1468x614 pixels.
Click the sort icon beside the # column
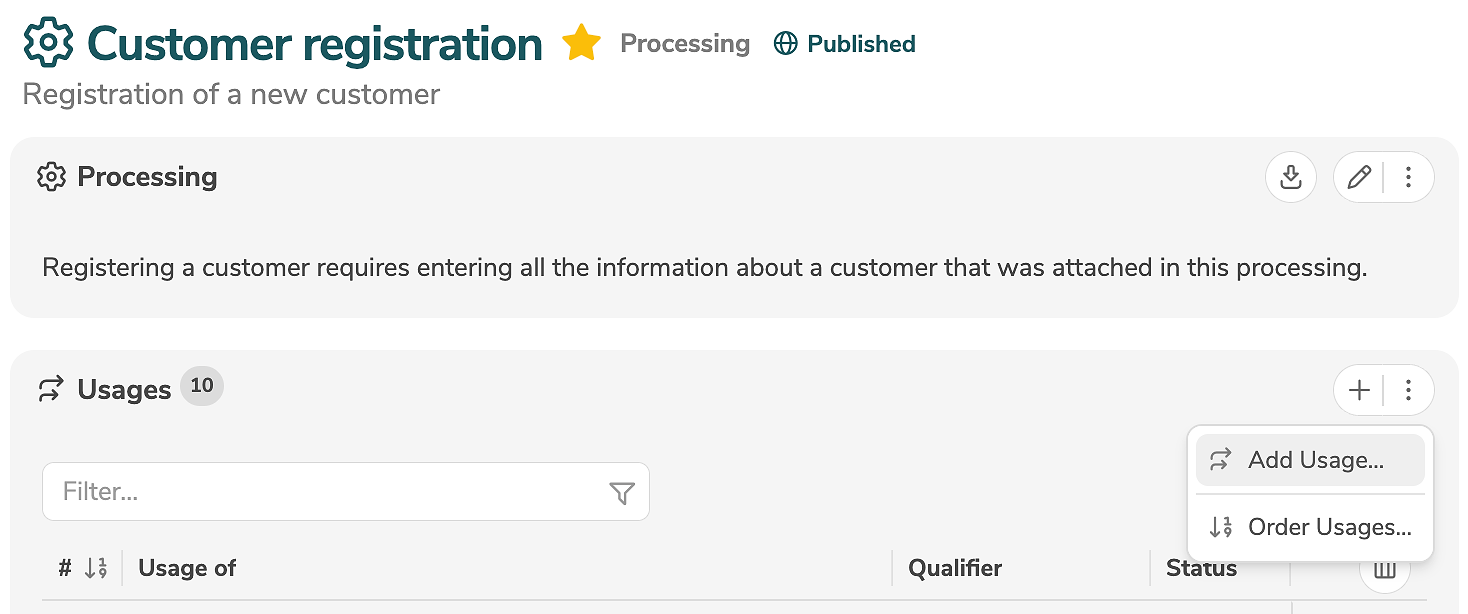(x=96, y=569)
